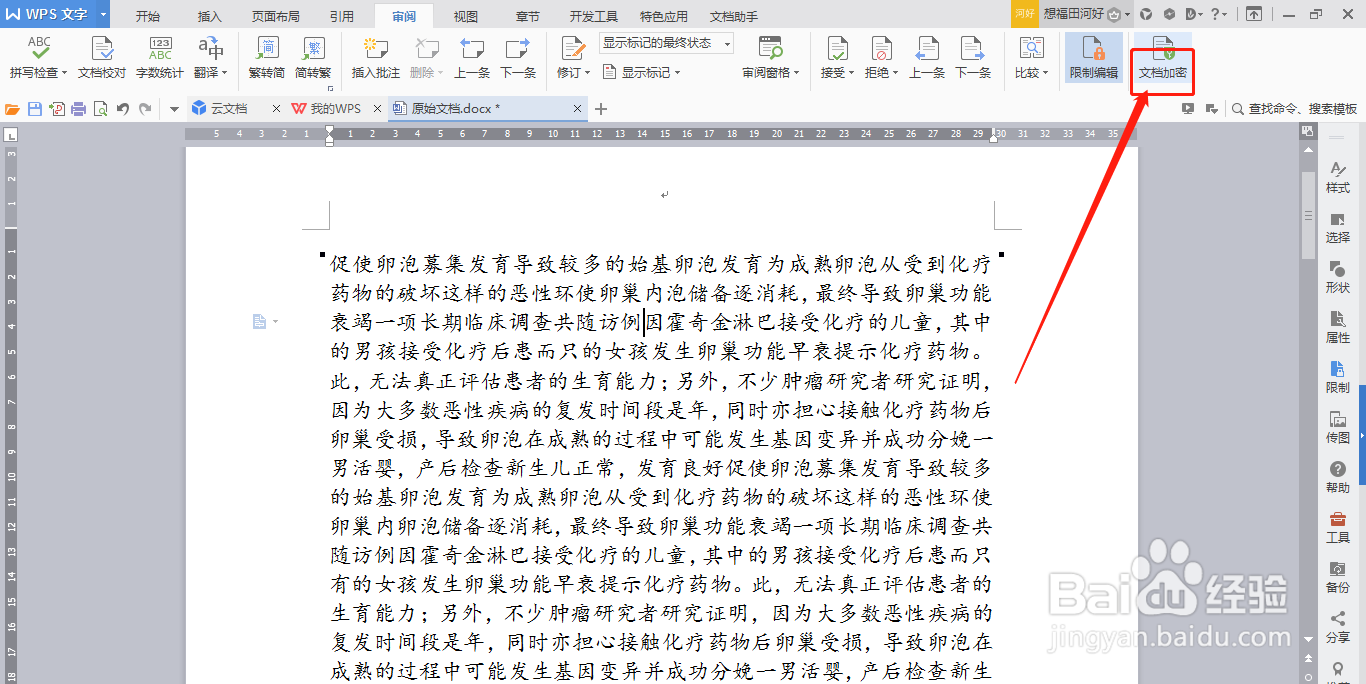
Task: Open 工具 toolbox in right sidebar
Action: (x=1338, y=528)
